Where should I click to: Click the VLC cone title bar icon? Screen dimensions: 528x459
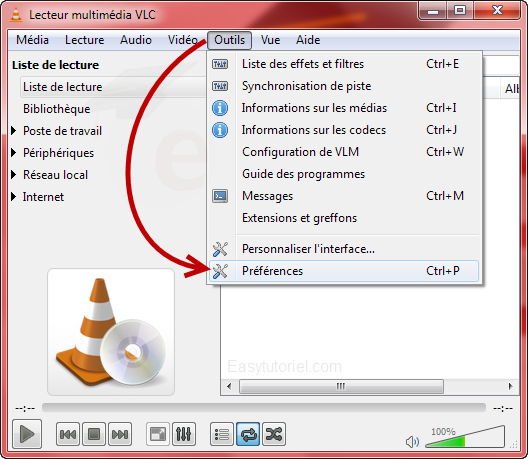pyautogui.click(x=15, y=14)
